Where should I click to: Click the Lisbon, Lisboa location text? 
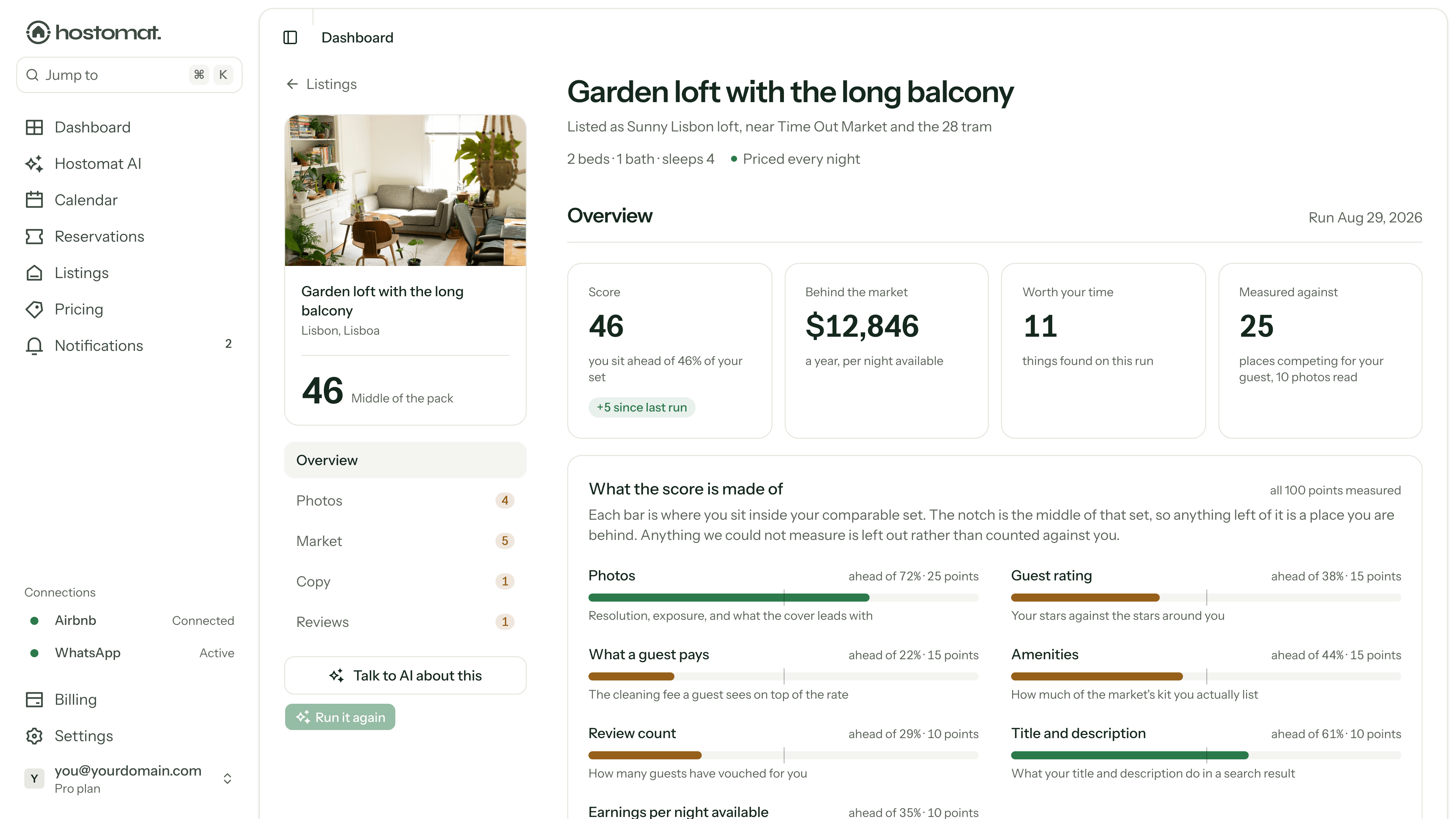point(340,330)
